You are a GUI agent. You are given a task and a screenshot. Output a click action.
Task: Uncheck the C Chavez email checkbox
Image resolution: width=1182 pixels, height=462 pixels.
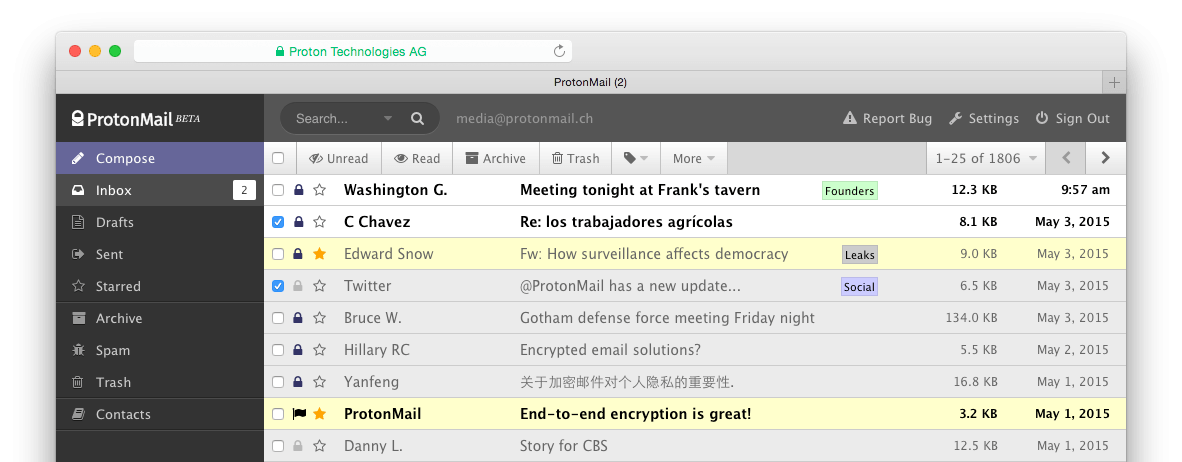pyautogui.click(x=278, y=222)
